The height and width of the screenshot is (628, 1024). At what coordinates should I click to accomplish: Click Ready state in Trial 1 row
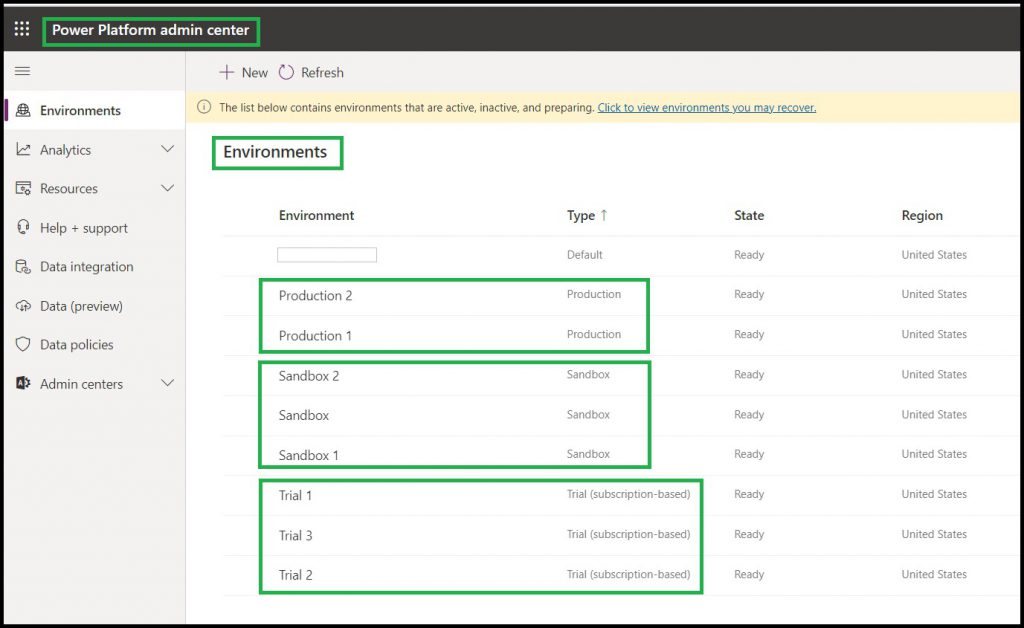[x=748, y=494]
